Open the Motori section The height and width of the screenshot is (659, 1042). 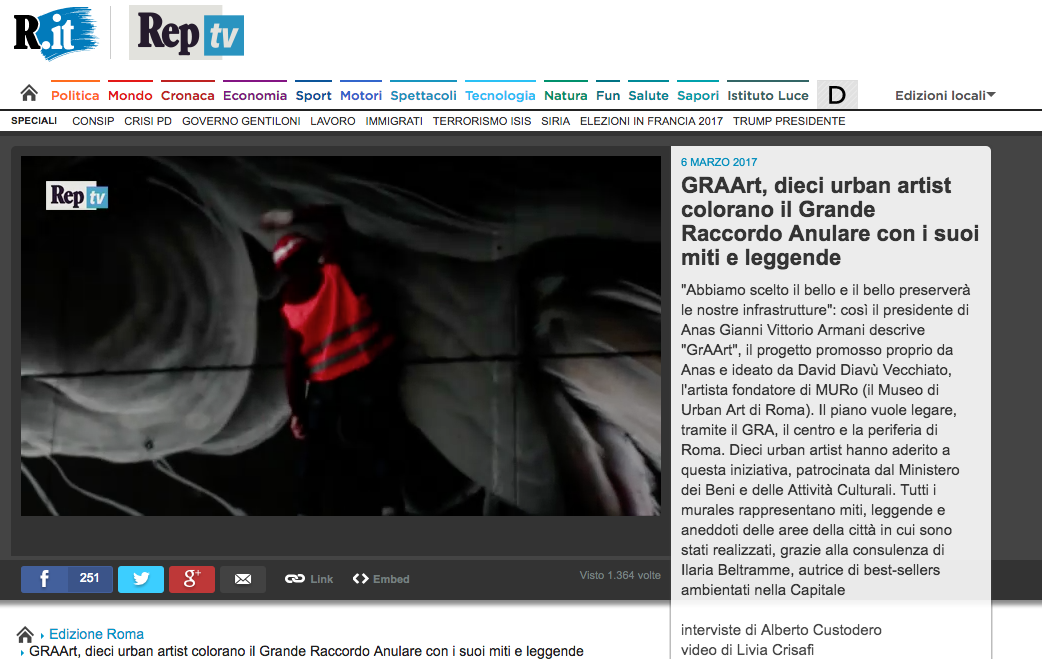coord(361,96)
